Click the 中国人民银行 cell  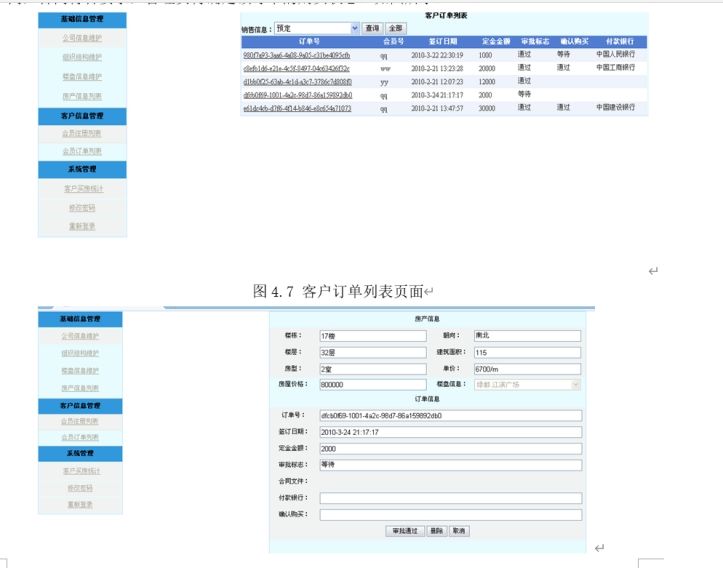point(616,54)
